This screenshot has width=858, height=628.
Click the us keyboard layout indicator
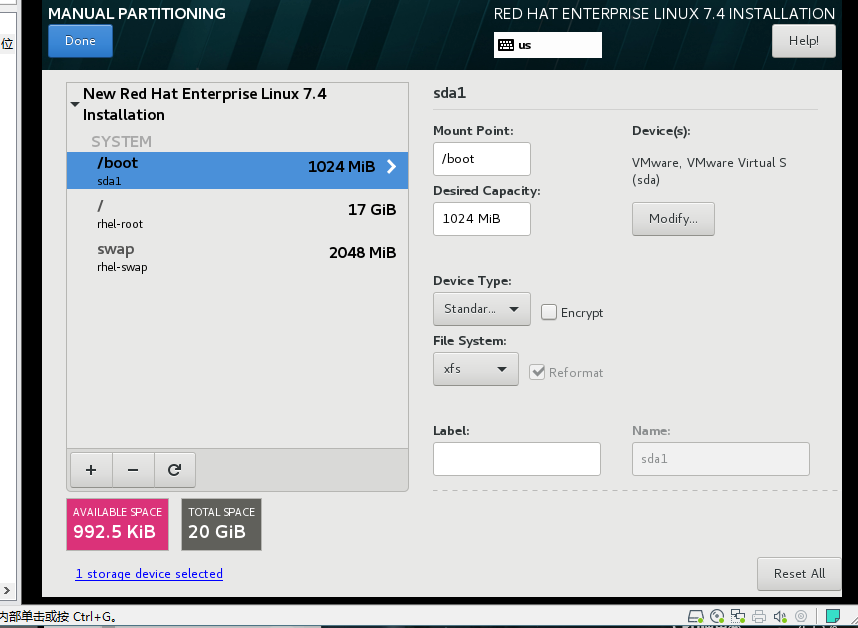pyautogui.click(x=548, y=45)
